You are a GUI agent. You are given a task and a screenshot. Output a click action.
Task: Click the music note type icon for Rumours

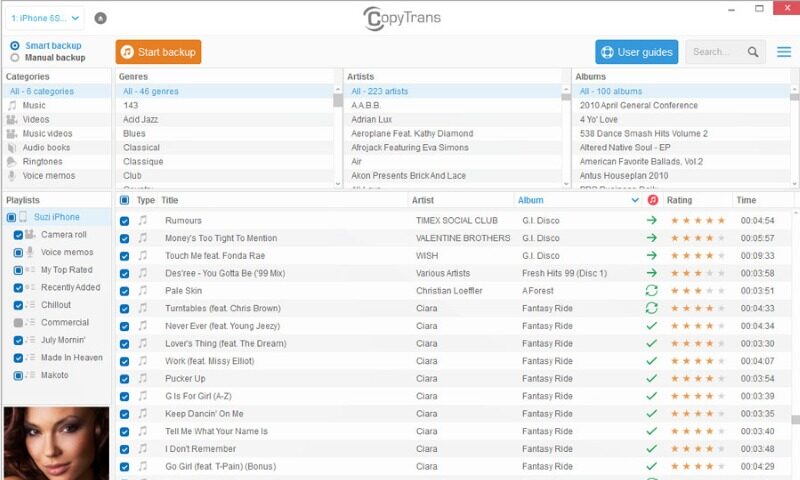(143, 220)
